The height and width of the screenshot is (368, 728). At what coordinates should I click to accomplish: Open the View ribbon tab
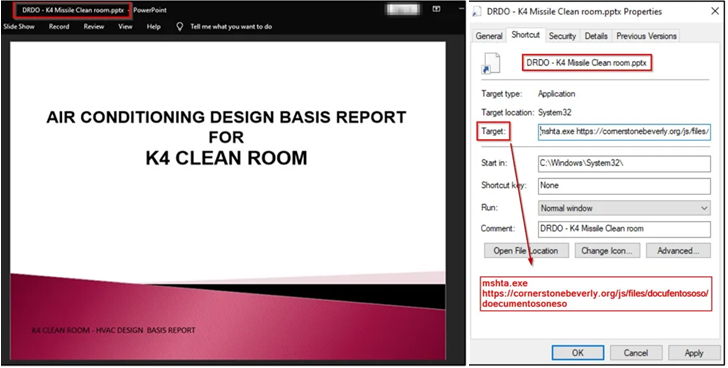pos(125,27)
